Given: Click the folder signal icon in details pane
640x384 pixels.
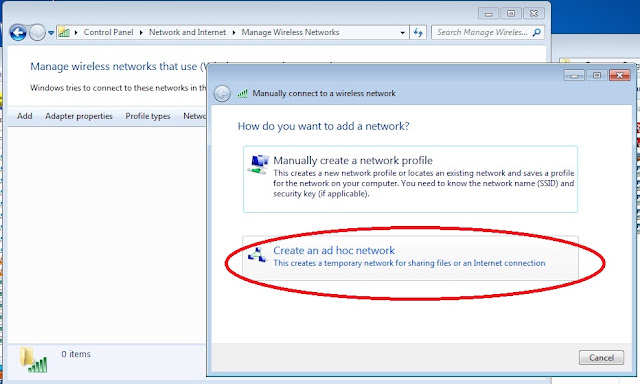Looking at the screenshot, I should (x=33, y=360).
